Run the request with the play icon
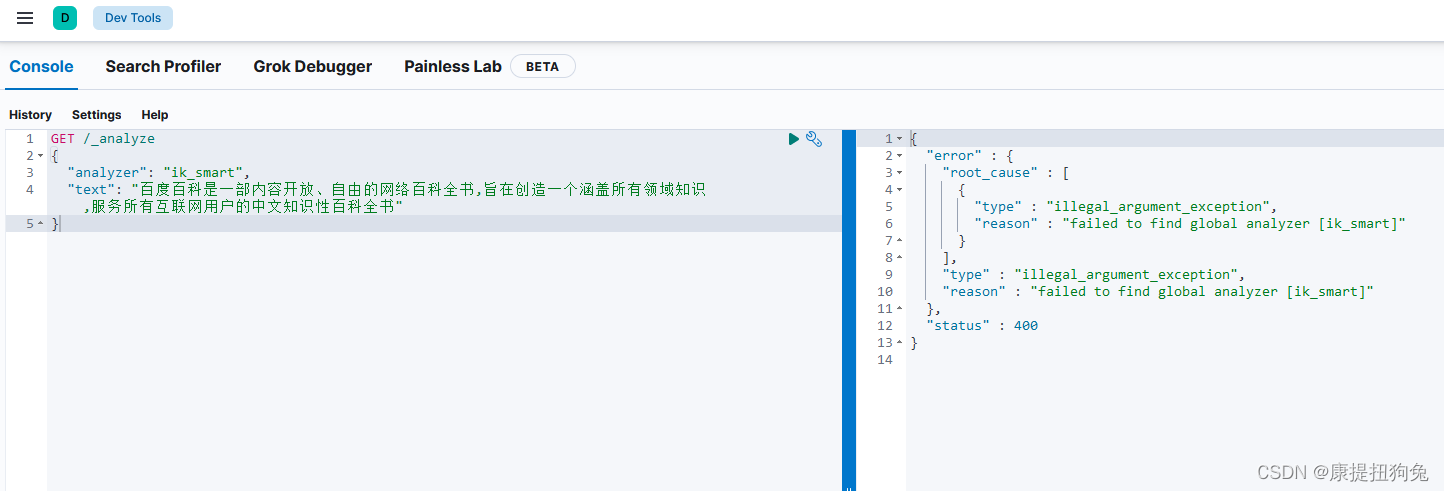 (794, 139)
